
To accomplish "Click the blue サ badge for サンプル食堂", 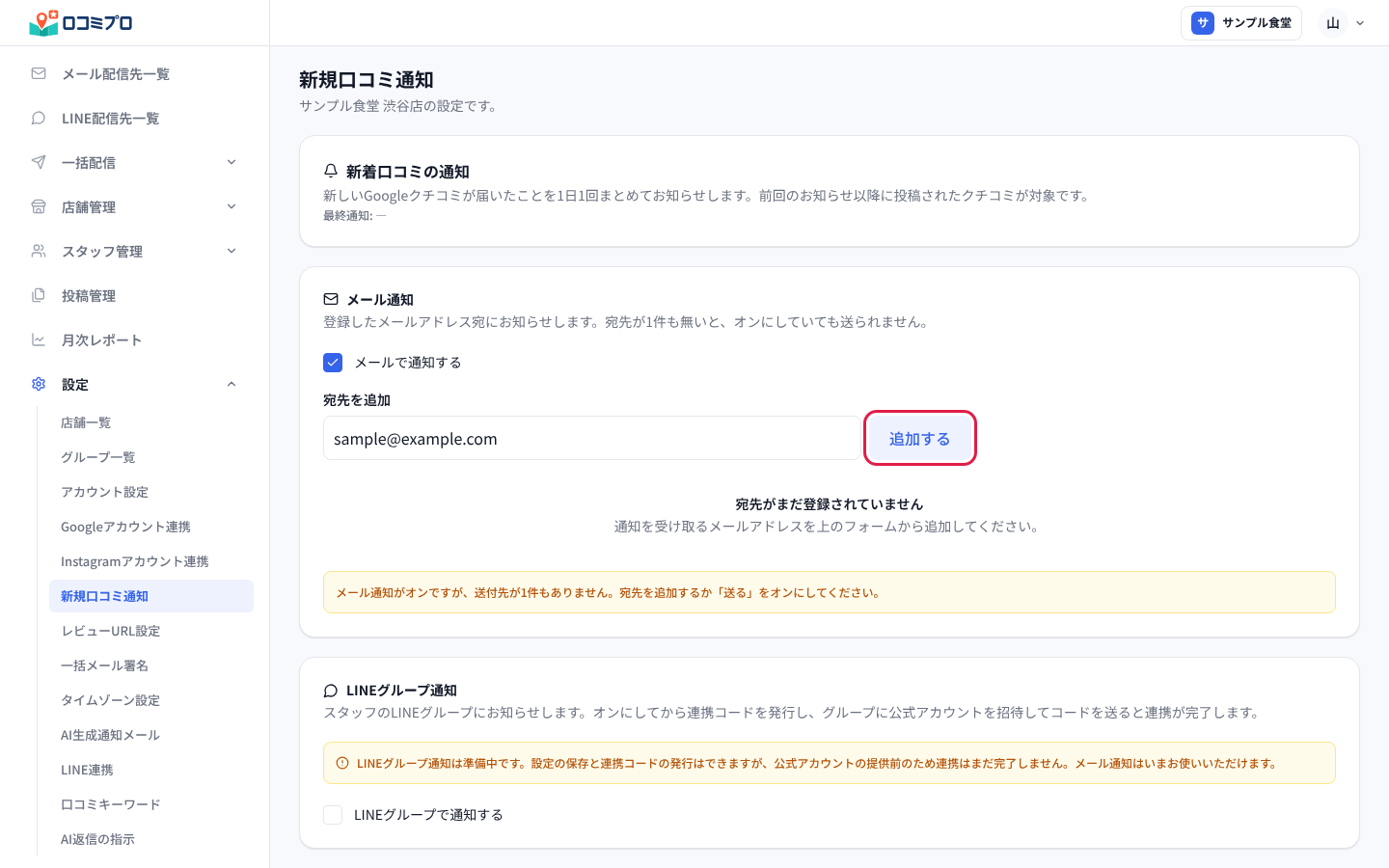I will [1203, 23].
